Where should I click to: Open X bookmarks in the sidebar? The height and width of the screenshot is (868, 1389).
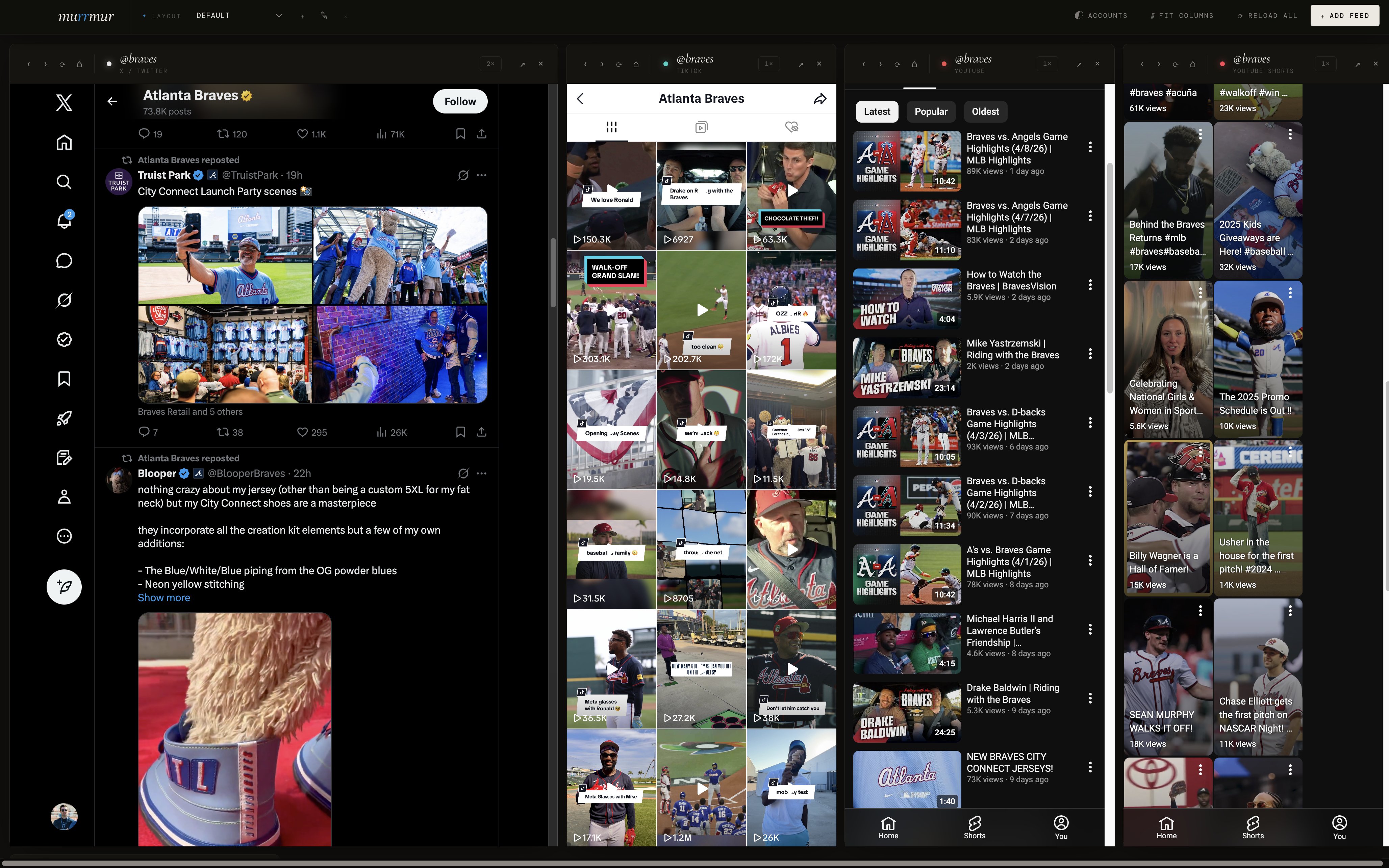click(x=64, y=379)
